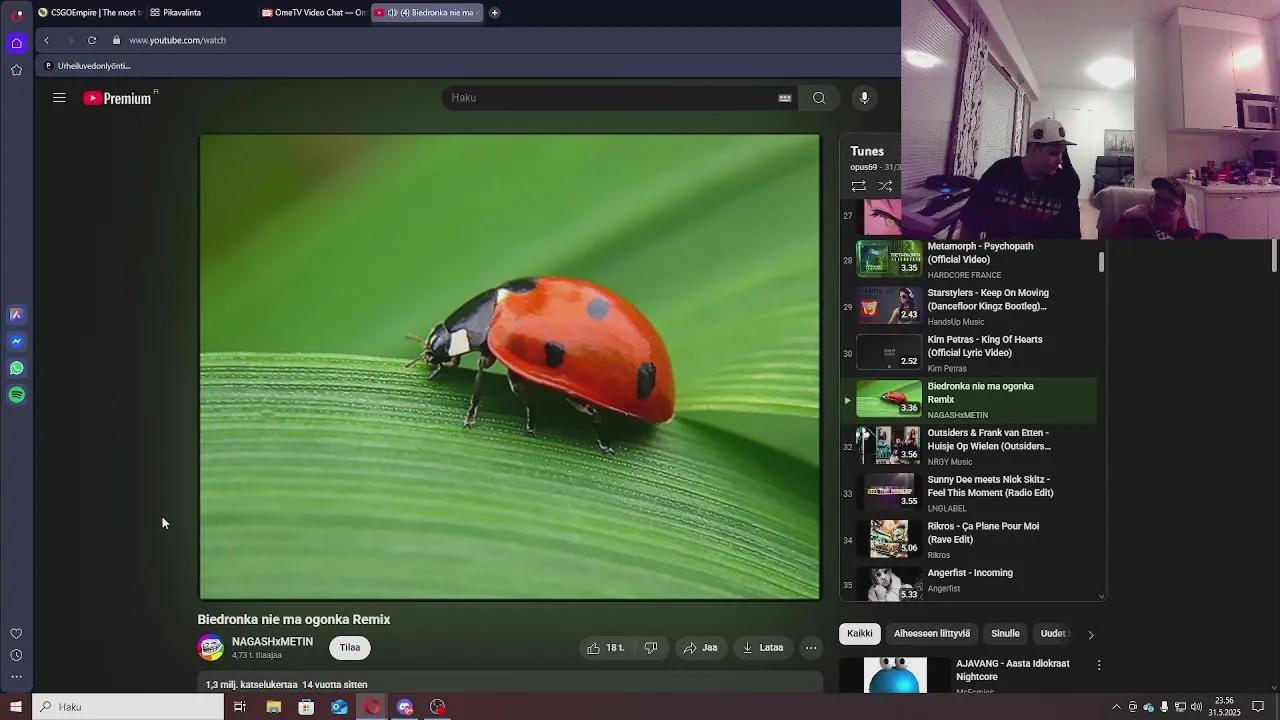
Task: Play Angerfist - Incoming from playlist
Action: [x=970, y=582]
